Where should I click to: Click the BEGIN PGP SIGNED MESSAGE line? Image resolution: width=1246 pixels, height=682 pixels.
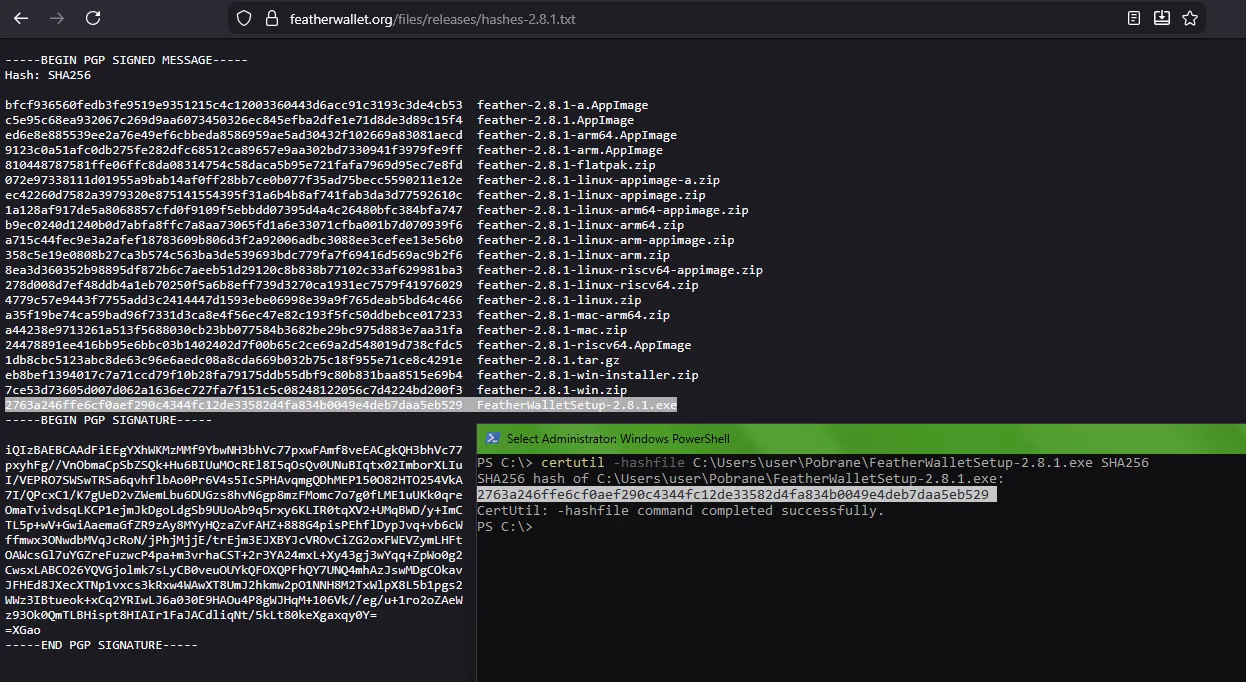coord(126,60)
